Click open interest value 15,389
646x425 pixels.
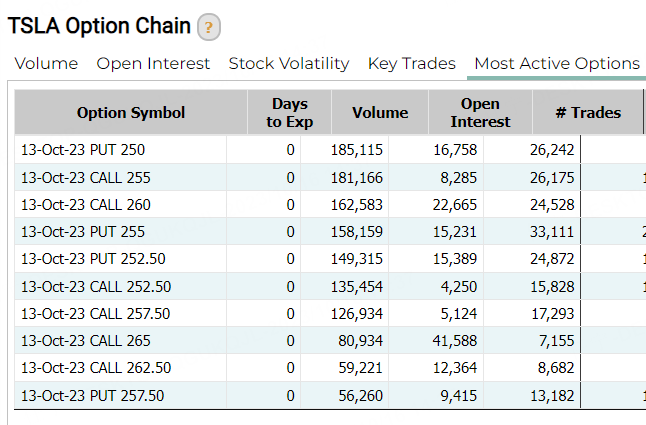tap(455, 259)
